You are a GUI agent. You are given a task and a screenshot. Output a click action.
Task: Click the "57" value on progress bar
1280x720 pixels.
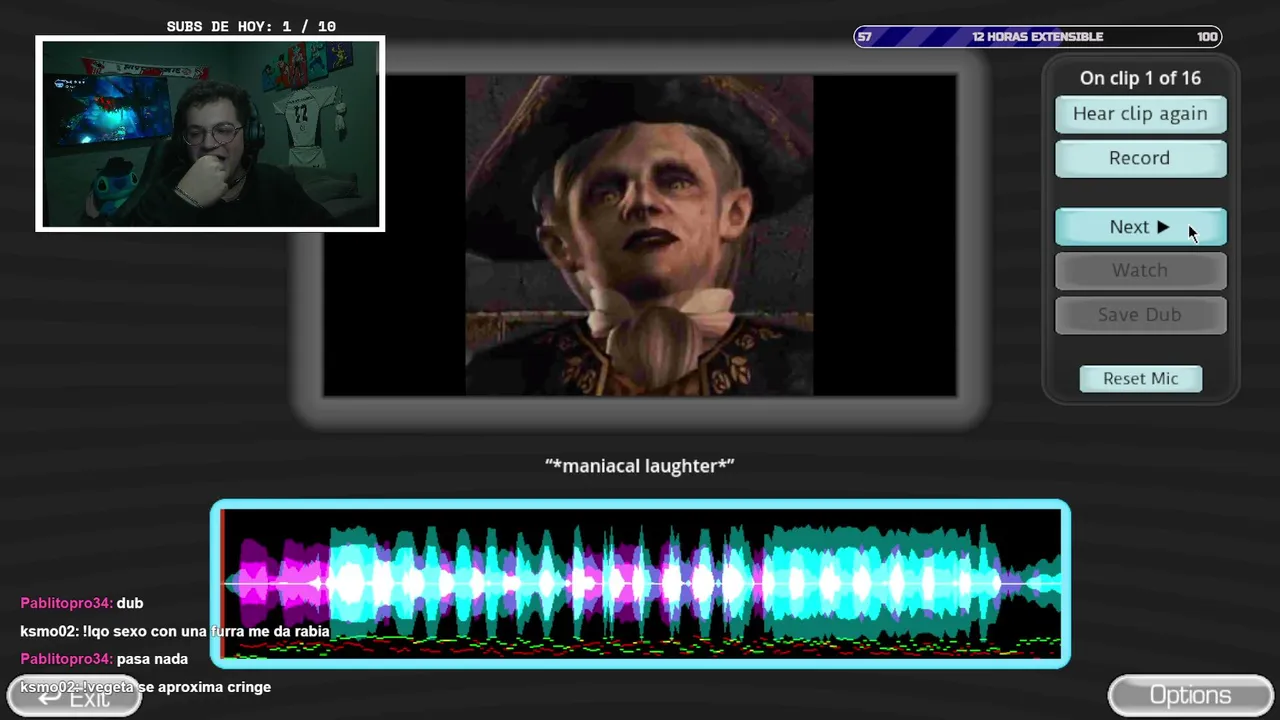(865, 37)
